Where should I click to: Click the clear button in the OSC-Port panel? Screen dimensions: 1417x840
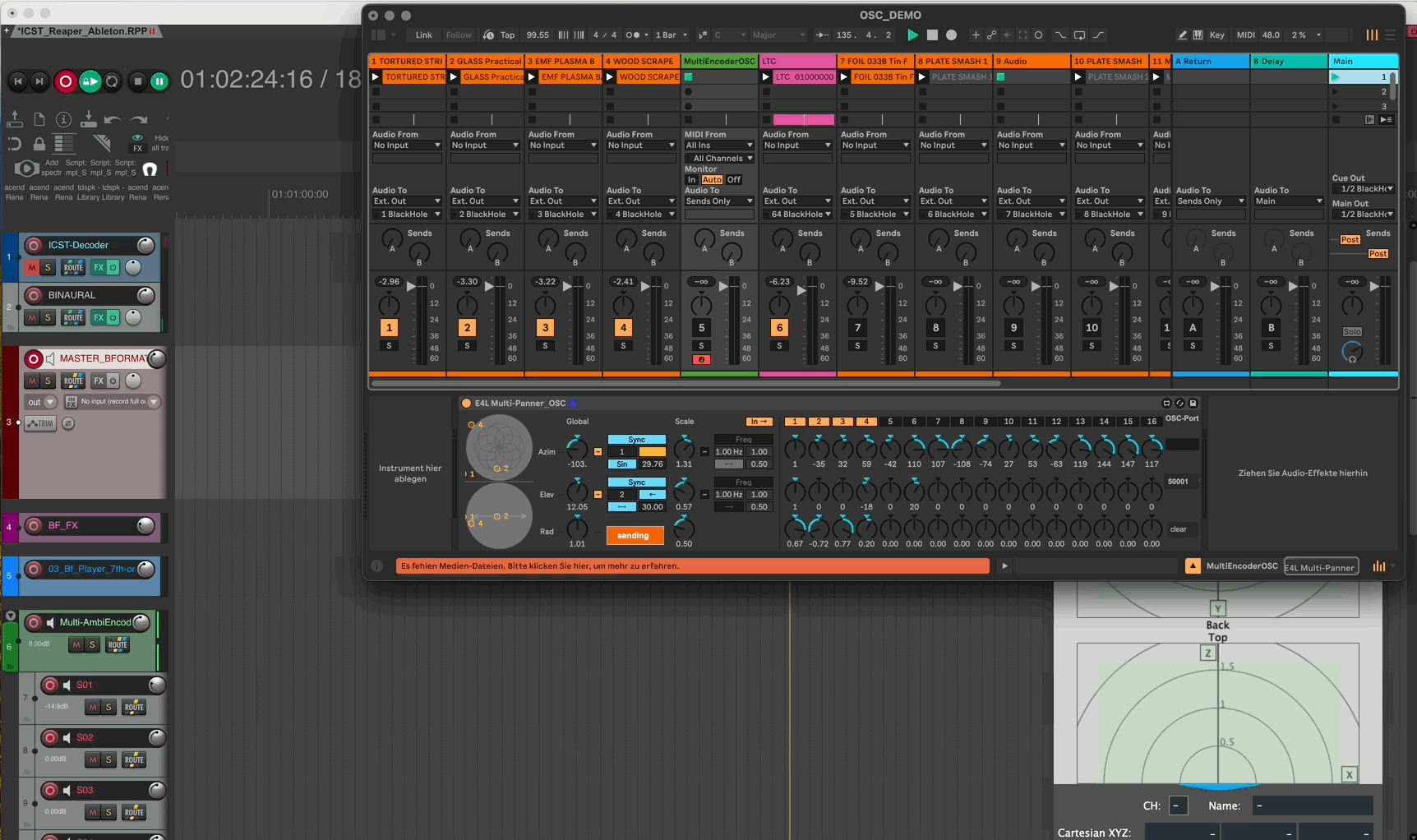tap(1179, 529)
